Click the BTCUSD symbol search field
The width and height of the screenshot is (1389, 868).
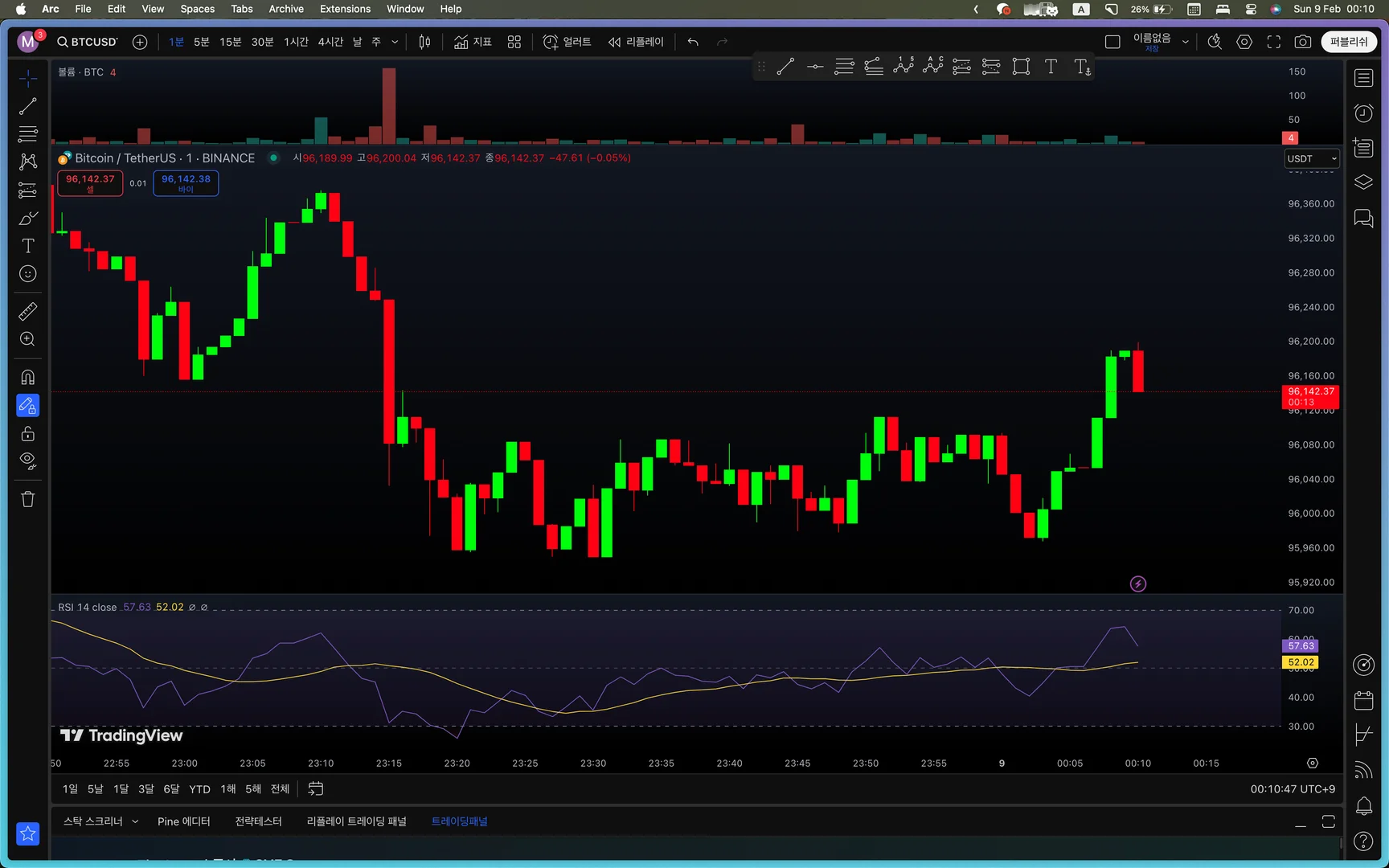coord(88,42)
